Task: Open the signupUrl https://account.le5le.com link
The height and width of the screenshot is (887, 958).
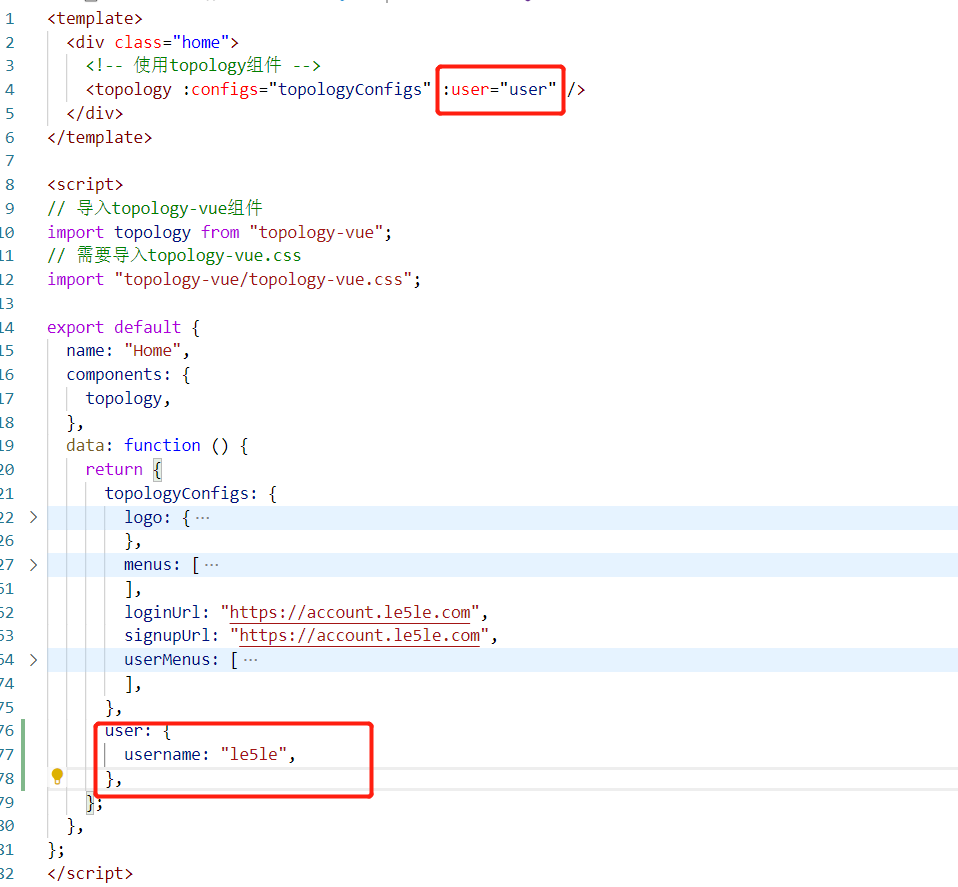Action: click(360, 636)
